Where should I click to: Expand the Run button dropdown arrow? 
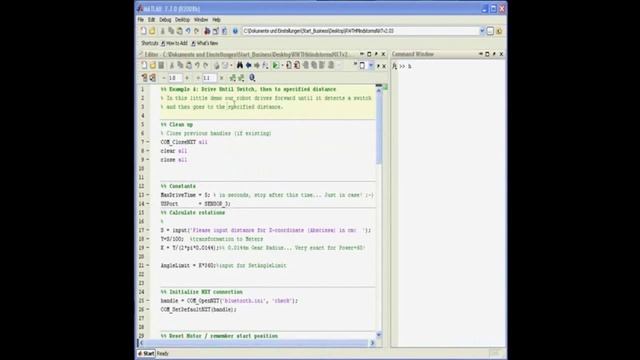tap(282, 65)
